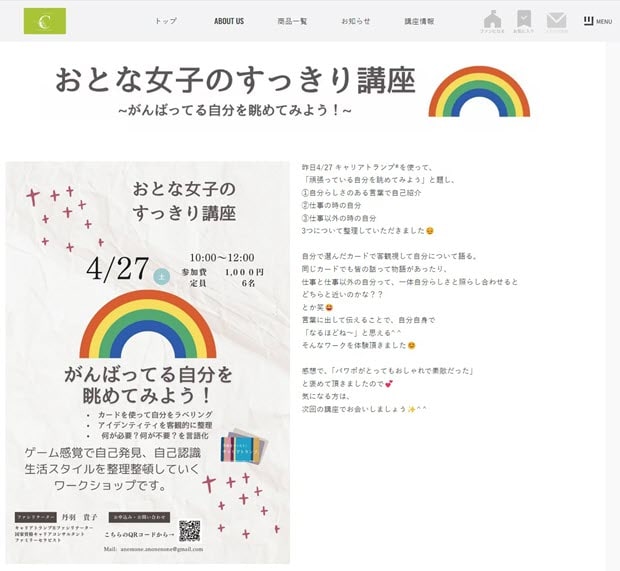
Task: Click the banner subtitle がんばってる自分を眺めてみよう
Action: pyautogui.click(x=235, y=110)
